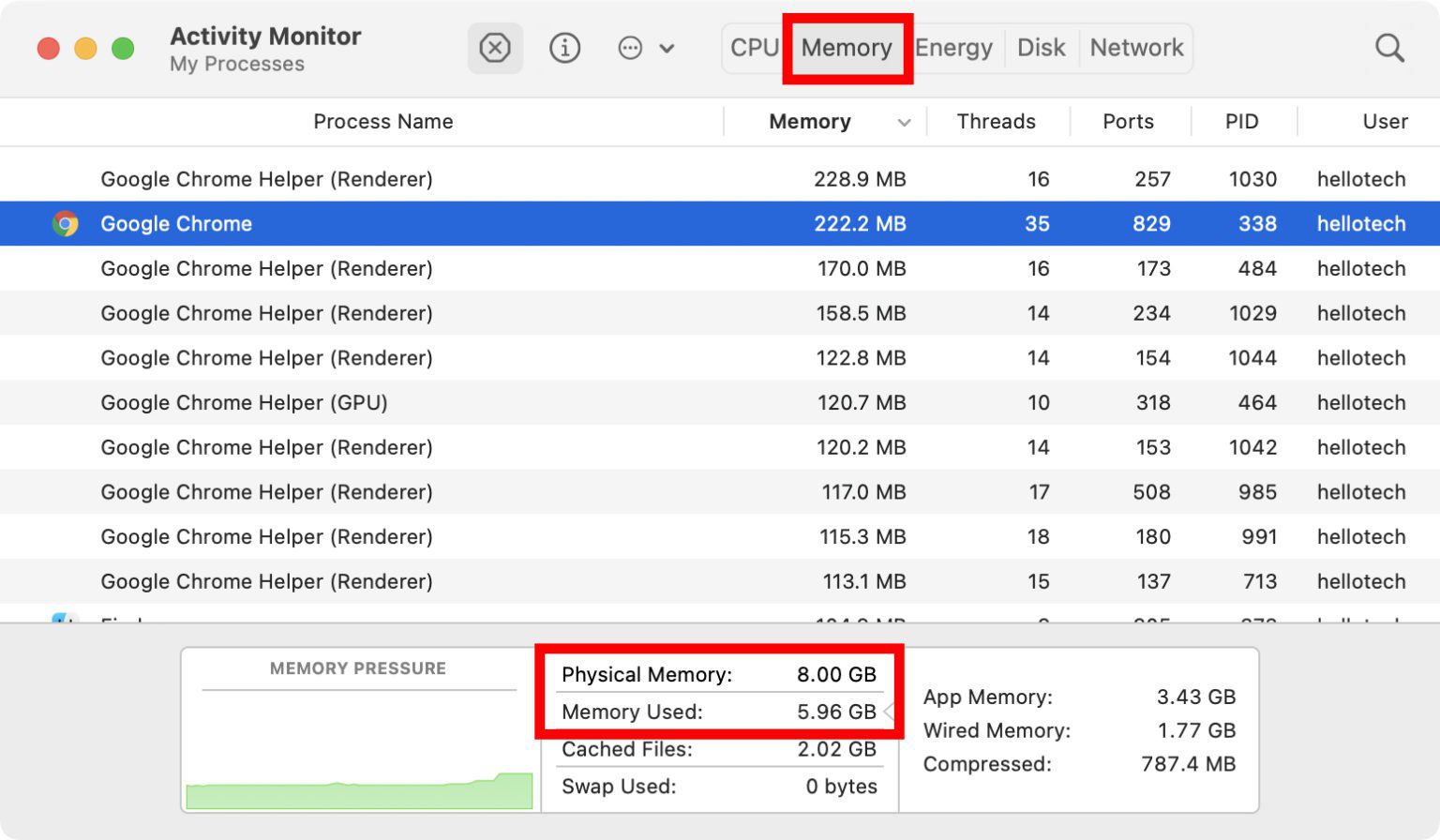Click the yellow minimize window button
The width and height of the screenshot is (1440, 840).
85,48
